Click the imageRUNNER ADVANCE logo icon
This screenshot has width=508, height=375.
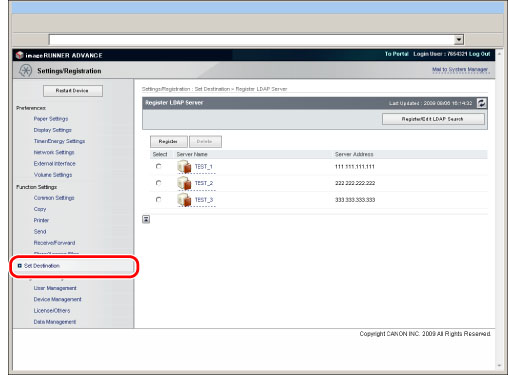(x=20, y=55)
